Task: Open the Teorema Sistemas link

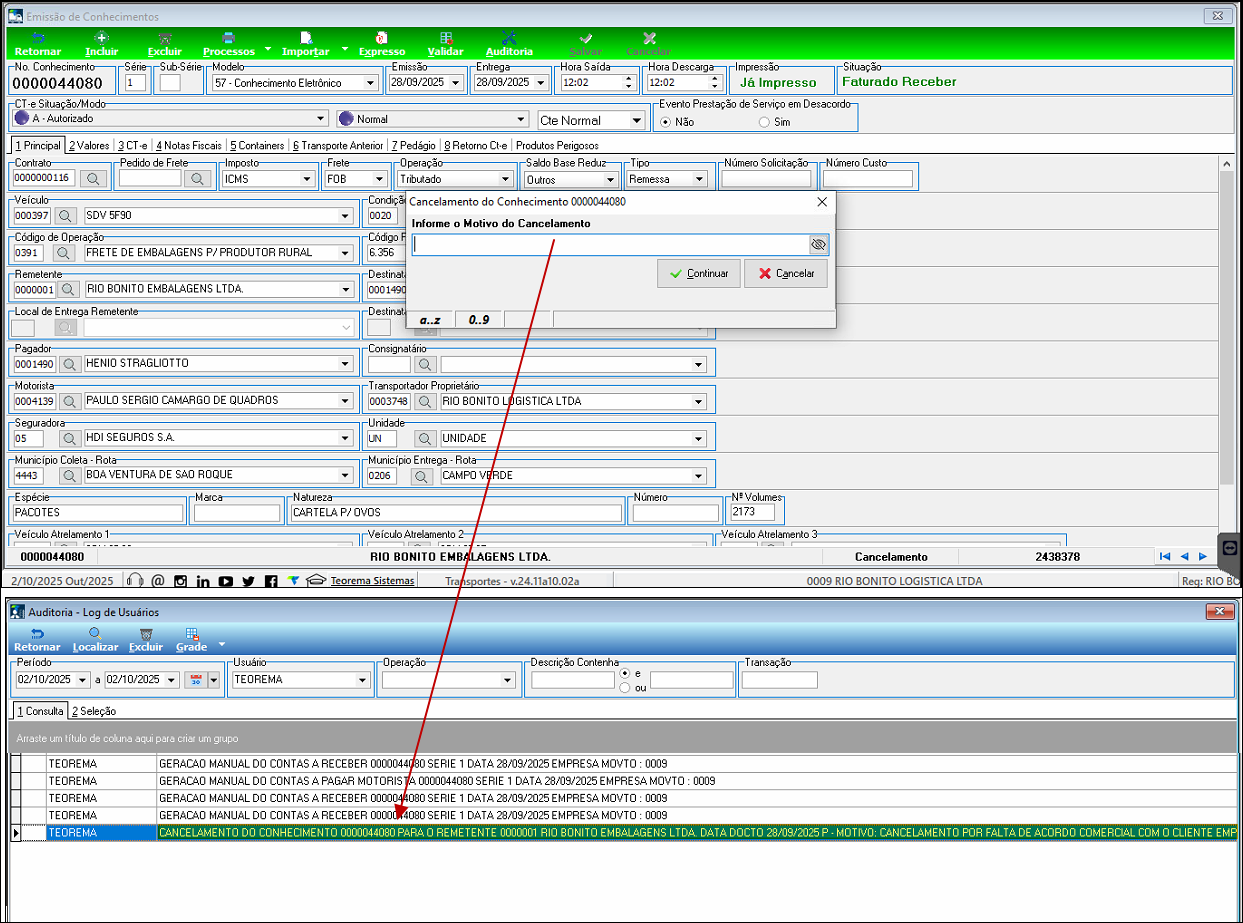Action: coord(372,581)
